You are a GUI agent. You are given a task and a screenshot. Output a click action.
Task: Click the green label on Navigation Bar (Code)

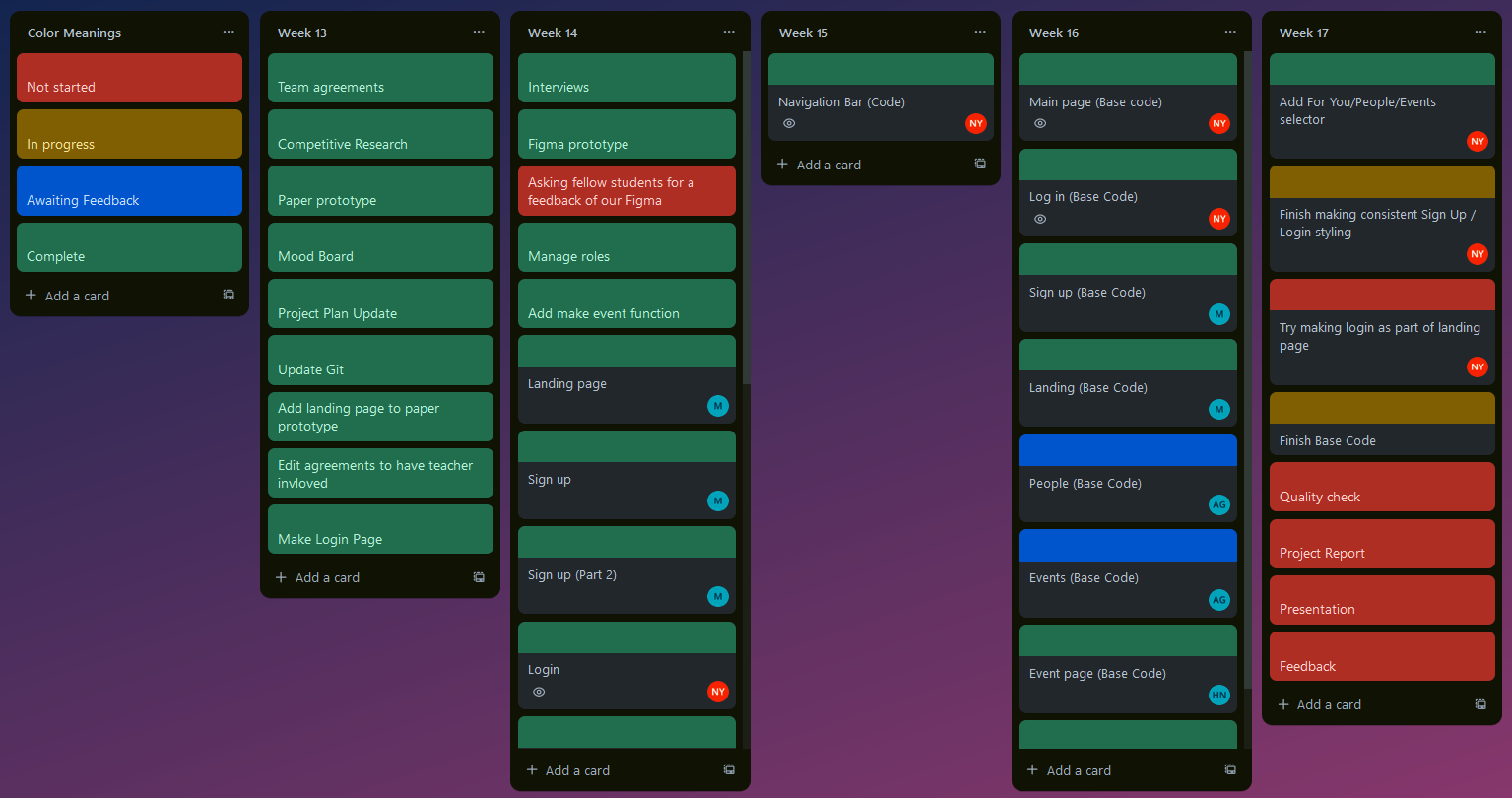[x=880, y=69]
